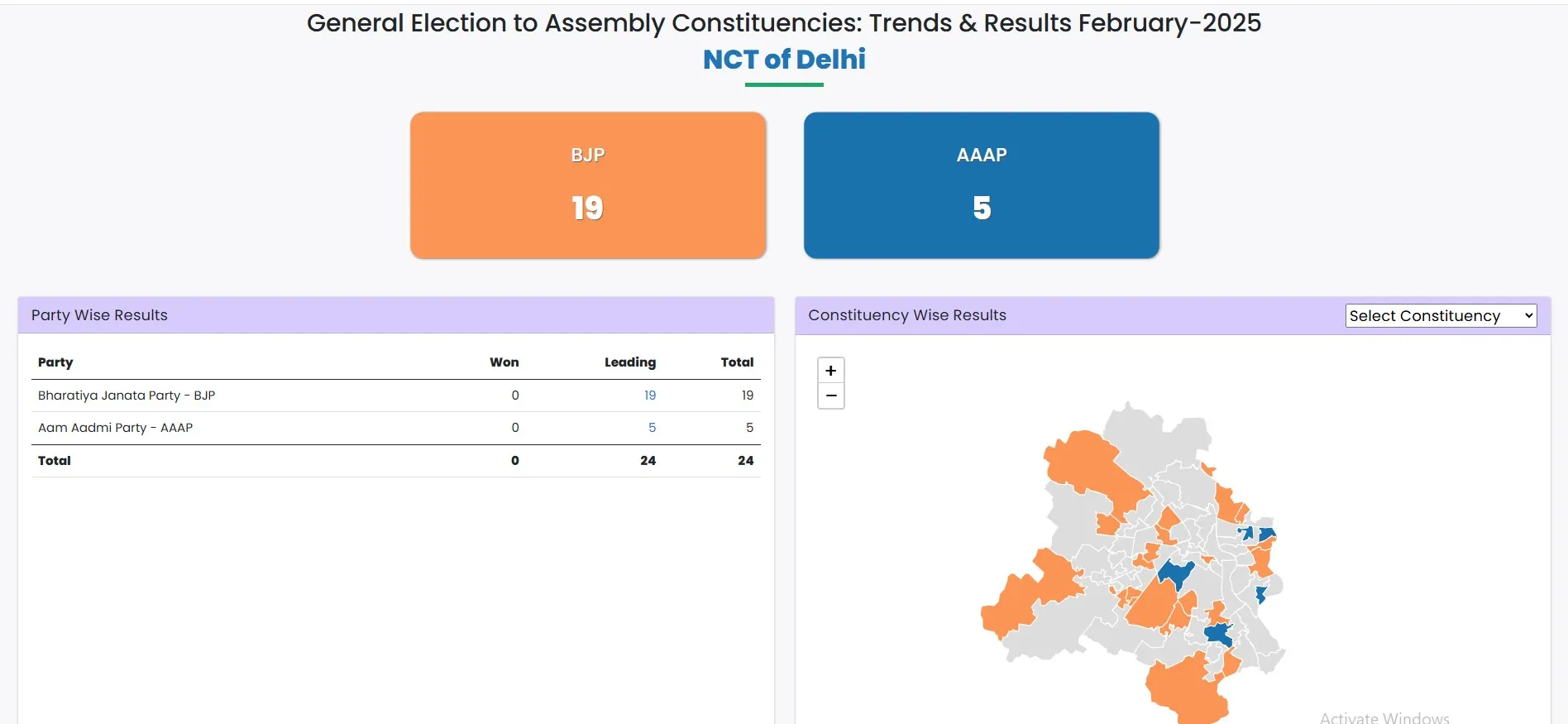This screenshot has height=724, width=1568.
Task: Click the AAAP leading count link 5
Action: (x=653, y=428)
